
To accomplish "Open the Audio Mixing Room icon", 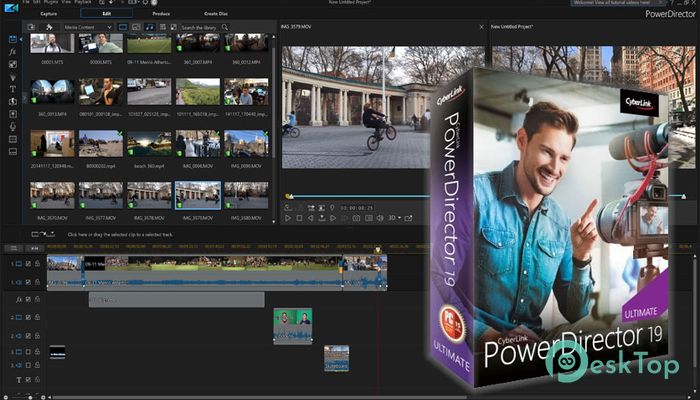I will (x=12, y=114).
